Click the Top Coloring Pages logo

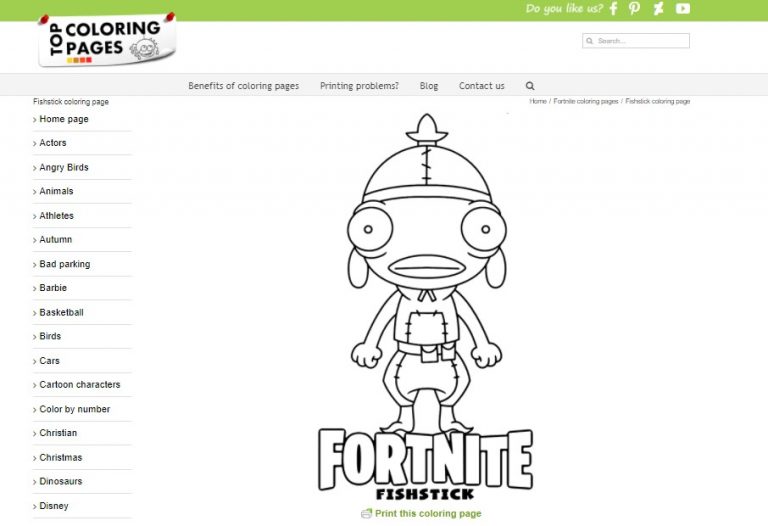pos(107,41)
